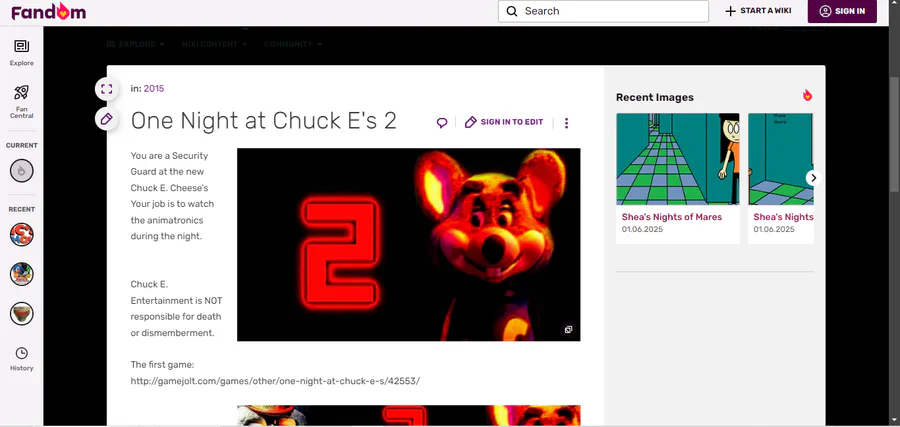Viewport: 900px width, 427px height.
Task: Click SIGN IN TO EDIT
Action: coord(504,122)
